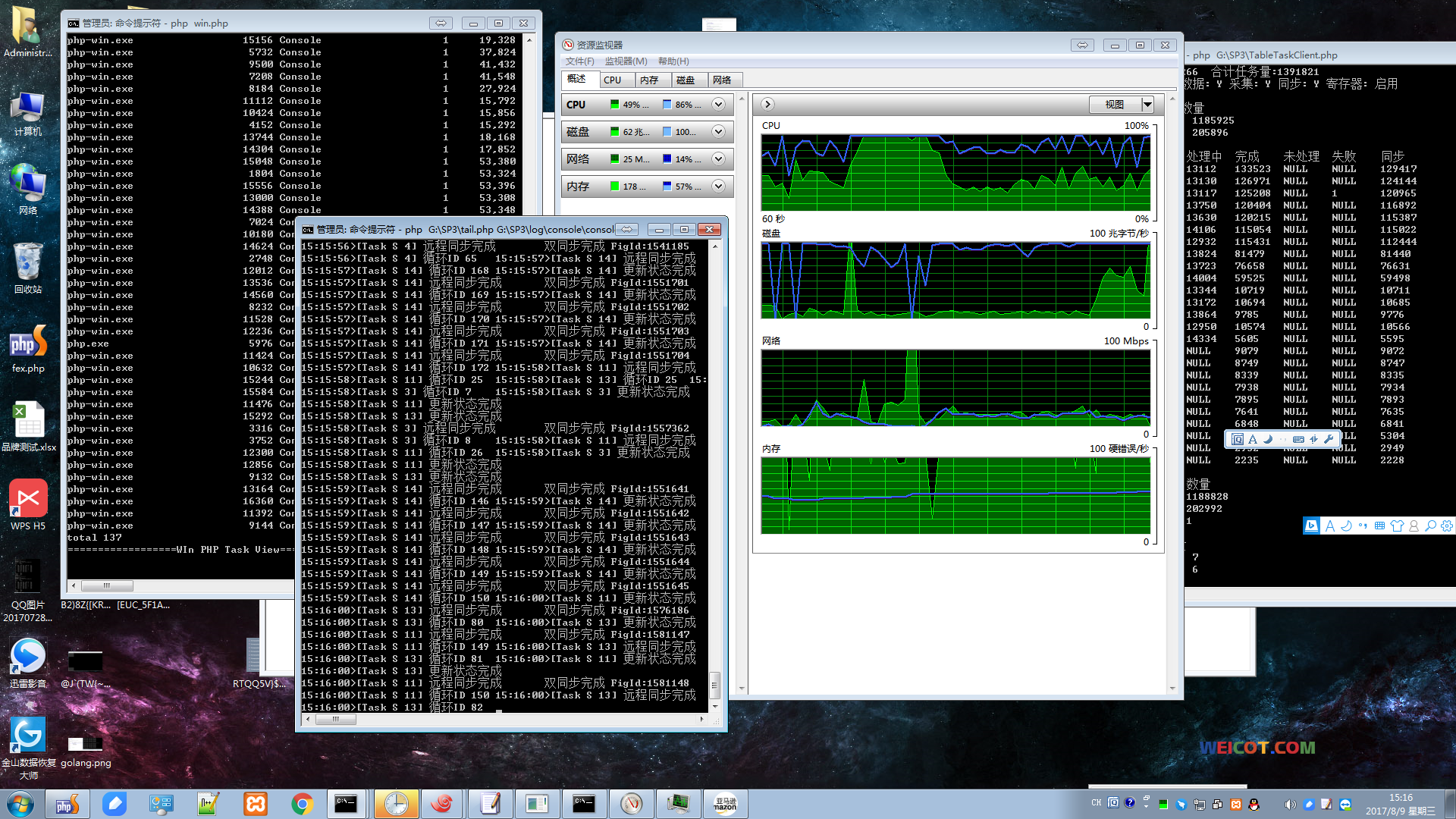Click the tail.php window scroll-down arrow

[714, 706]
